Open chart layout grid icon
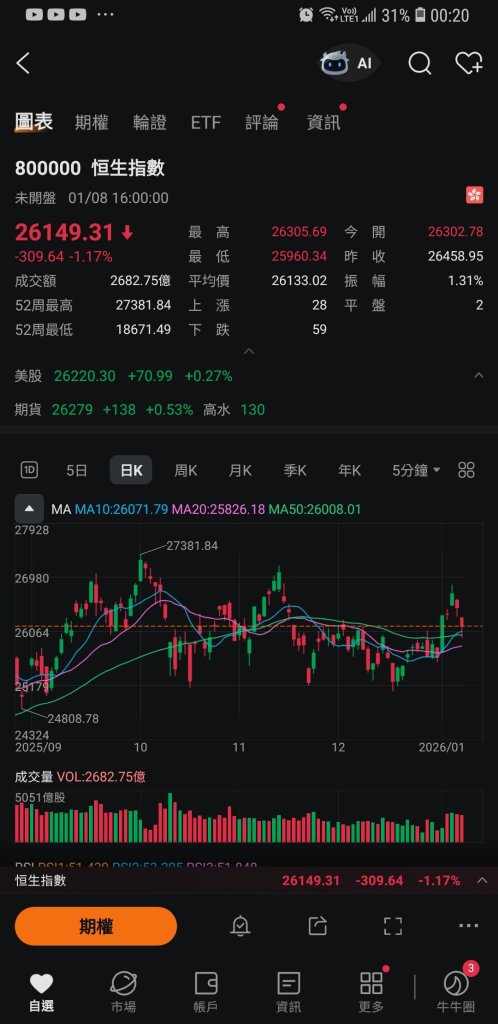The height and width of the screenshot is (1024, 498). coord(466,470)
